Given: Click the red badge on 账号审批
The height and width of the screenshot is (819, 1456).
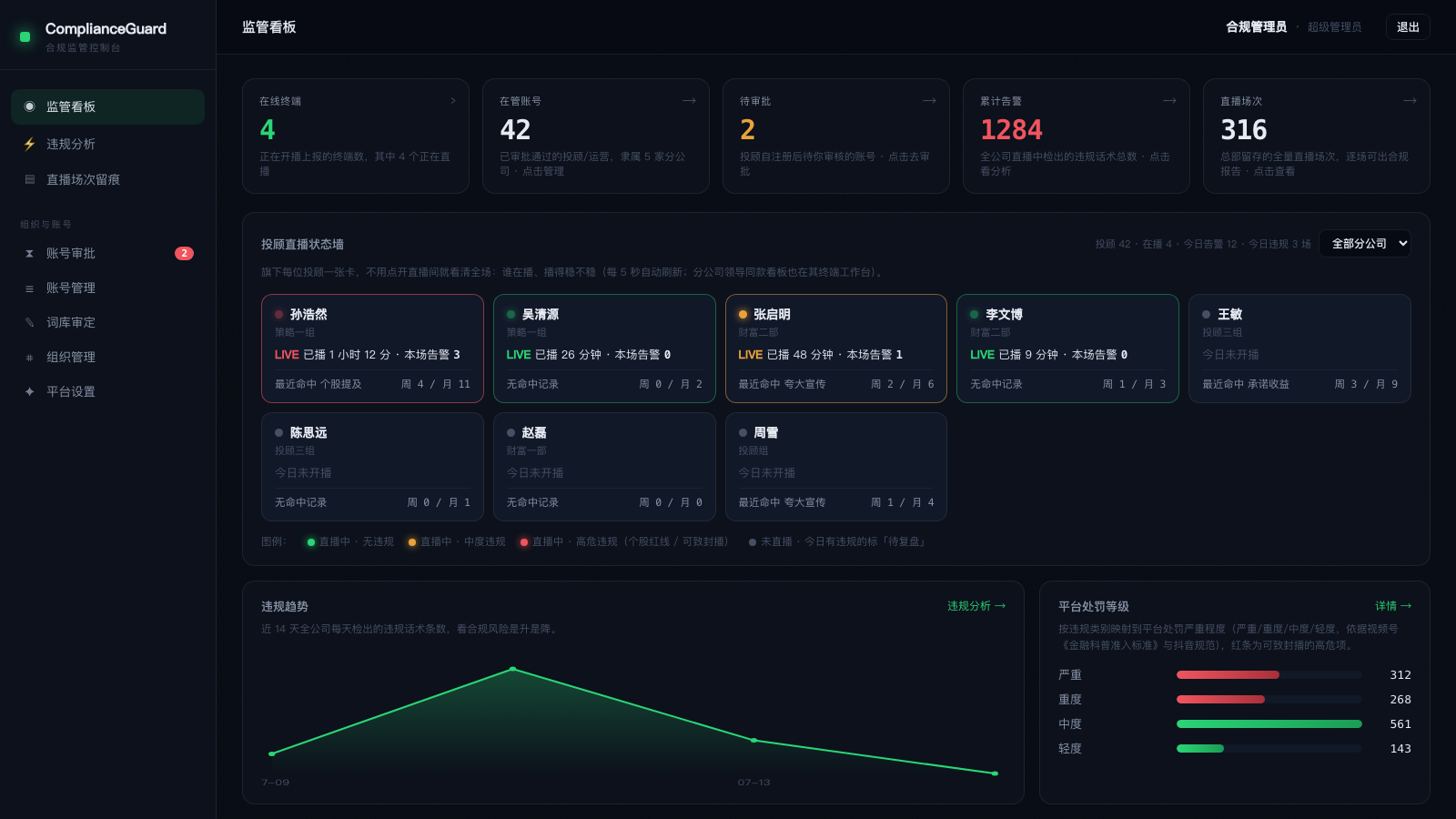Looking at the screenshot, I should point(184,253).
